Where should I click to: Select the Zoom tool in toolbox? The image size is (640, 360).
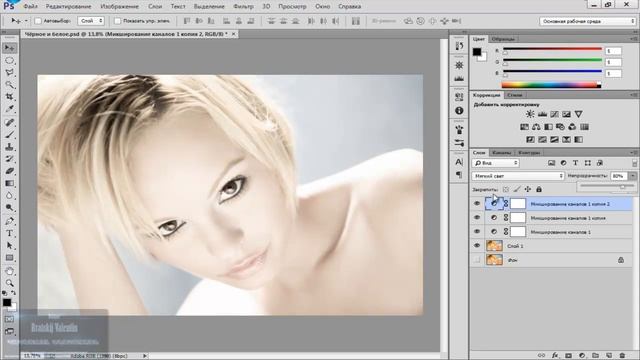click(x=9, y=283)
